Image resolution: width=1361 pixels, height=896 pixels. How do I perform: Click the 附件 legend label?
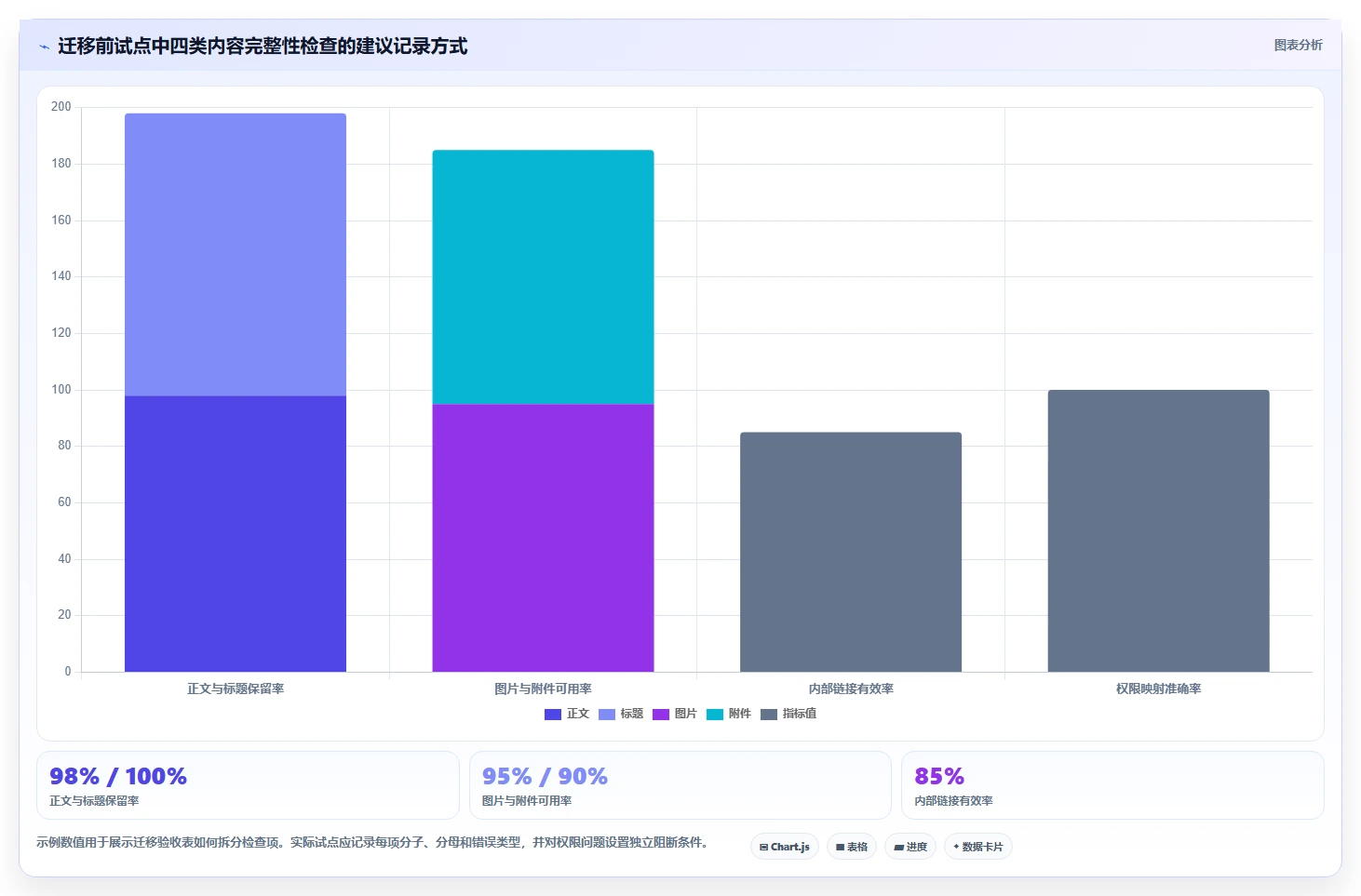coord(740,714)
